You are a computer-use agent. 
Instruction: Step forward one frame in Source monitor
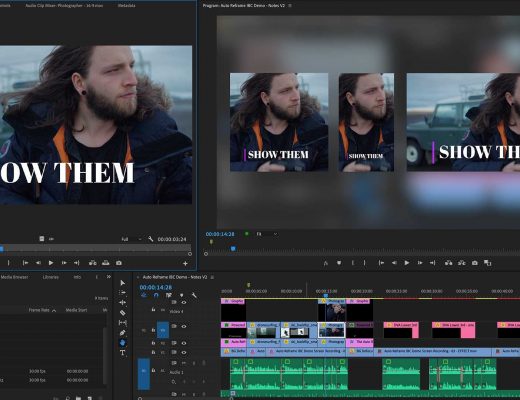point(64,263)
